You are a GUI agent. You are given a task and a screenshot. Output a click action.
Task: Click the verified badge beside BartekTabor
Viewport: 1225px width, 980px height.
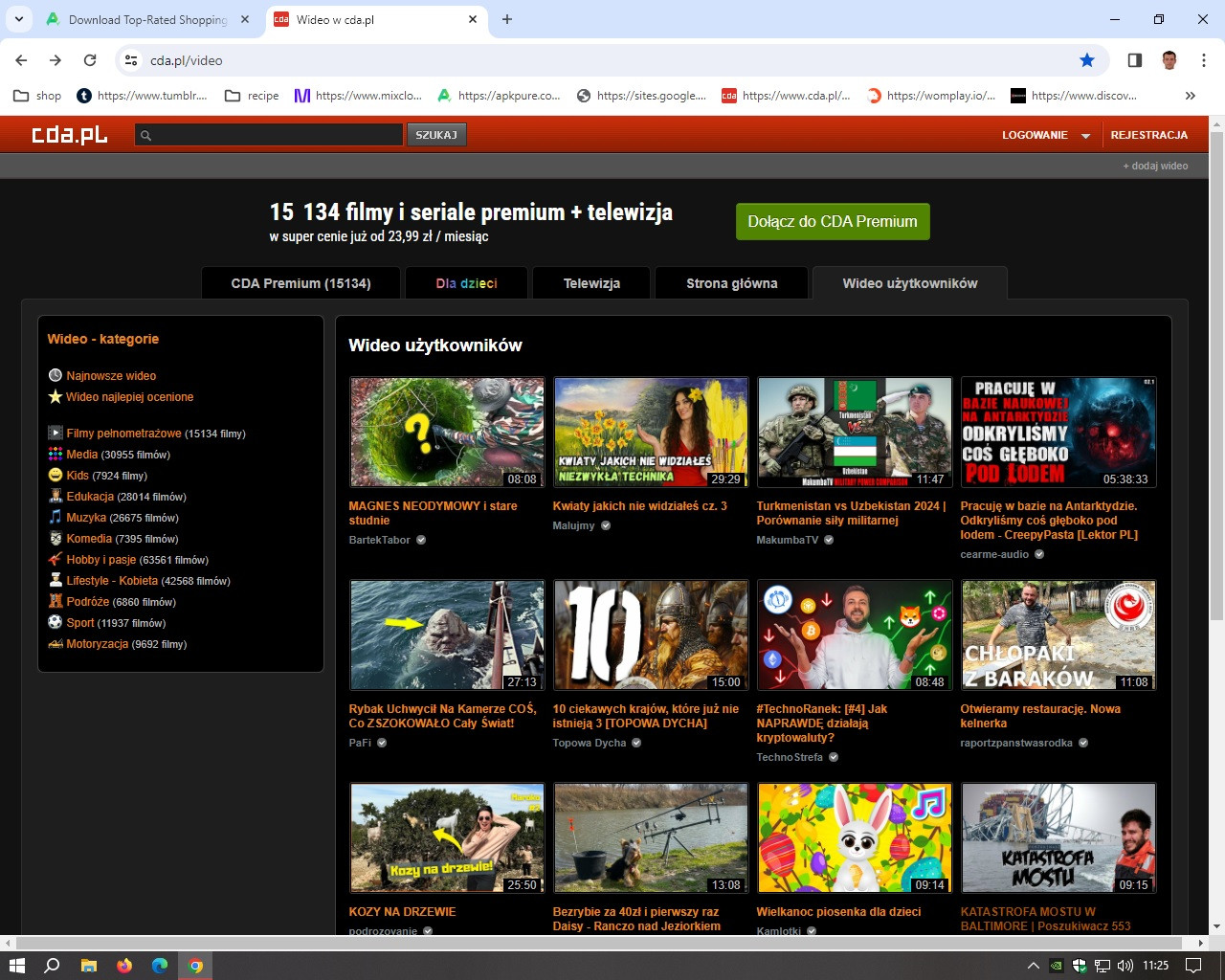421,540
